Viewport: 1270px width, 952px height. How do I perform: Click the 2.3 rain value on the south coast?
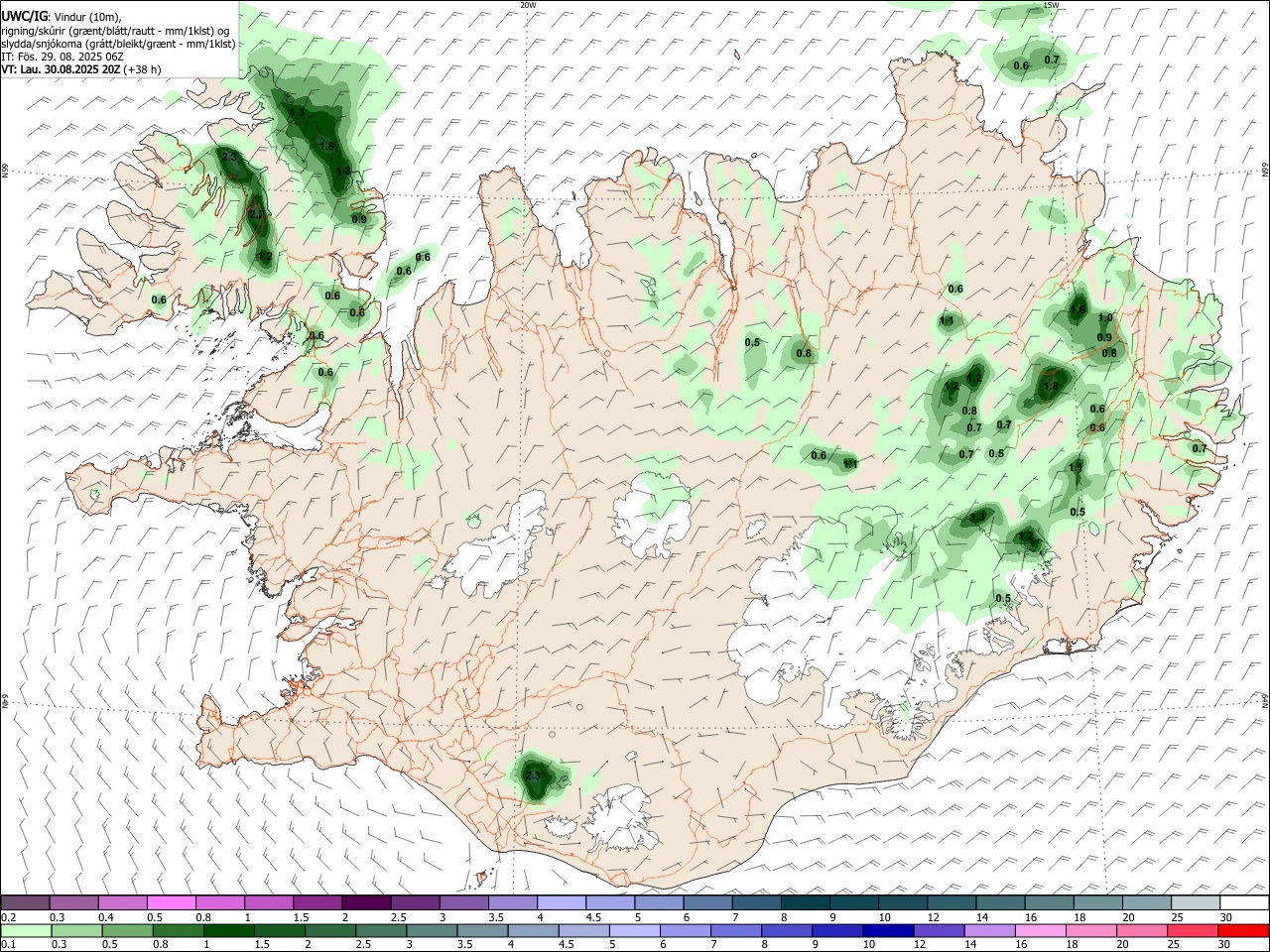click(533, 775)
